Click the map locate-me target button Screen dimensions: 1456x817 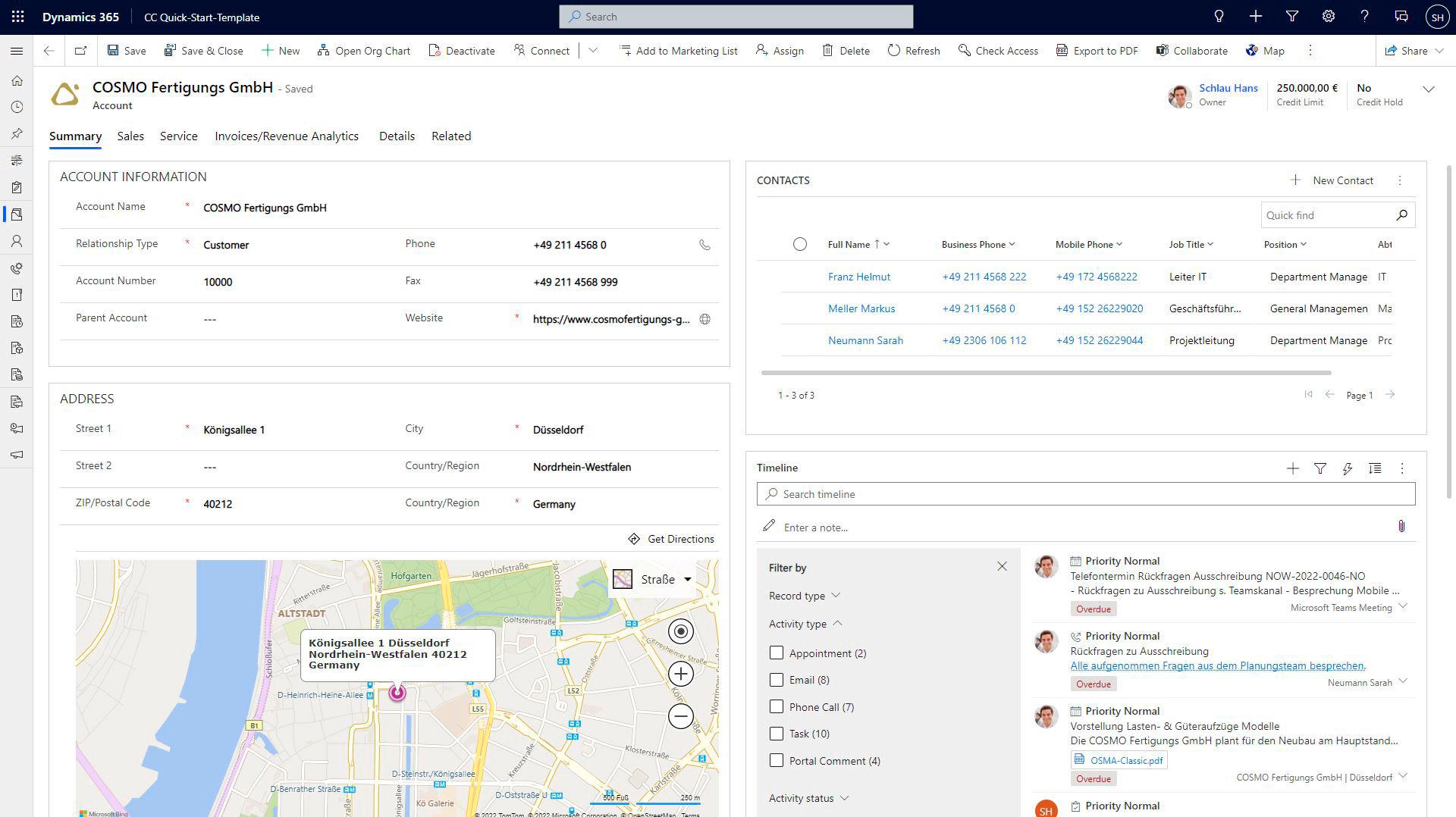click(681, 631)
